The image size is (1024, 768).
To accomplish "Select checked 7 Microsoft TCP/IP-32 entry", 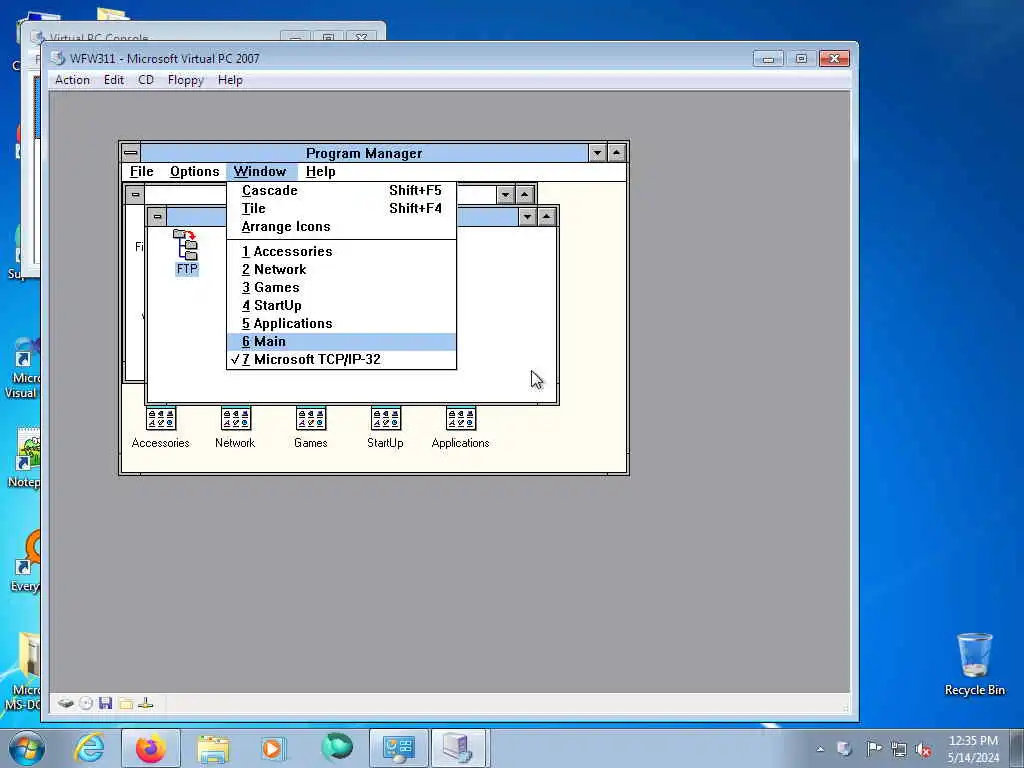I will coord(342,359).
